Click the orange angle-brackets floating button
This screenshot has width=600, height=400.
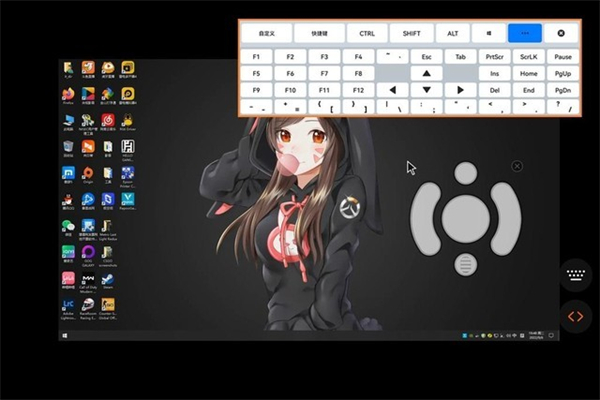coord(577,316)
